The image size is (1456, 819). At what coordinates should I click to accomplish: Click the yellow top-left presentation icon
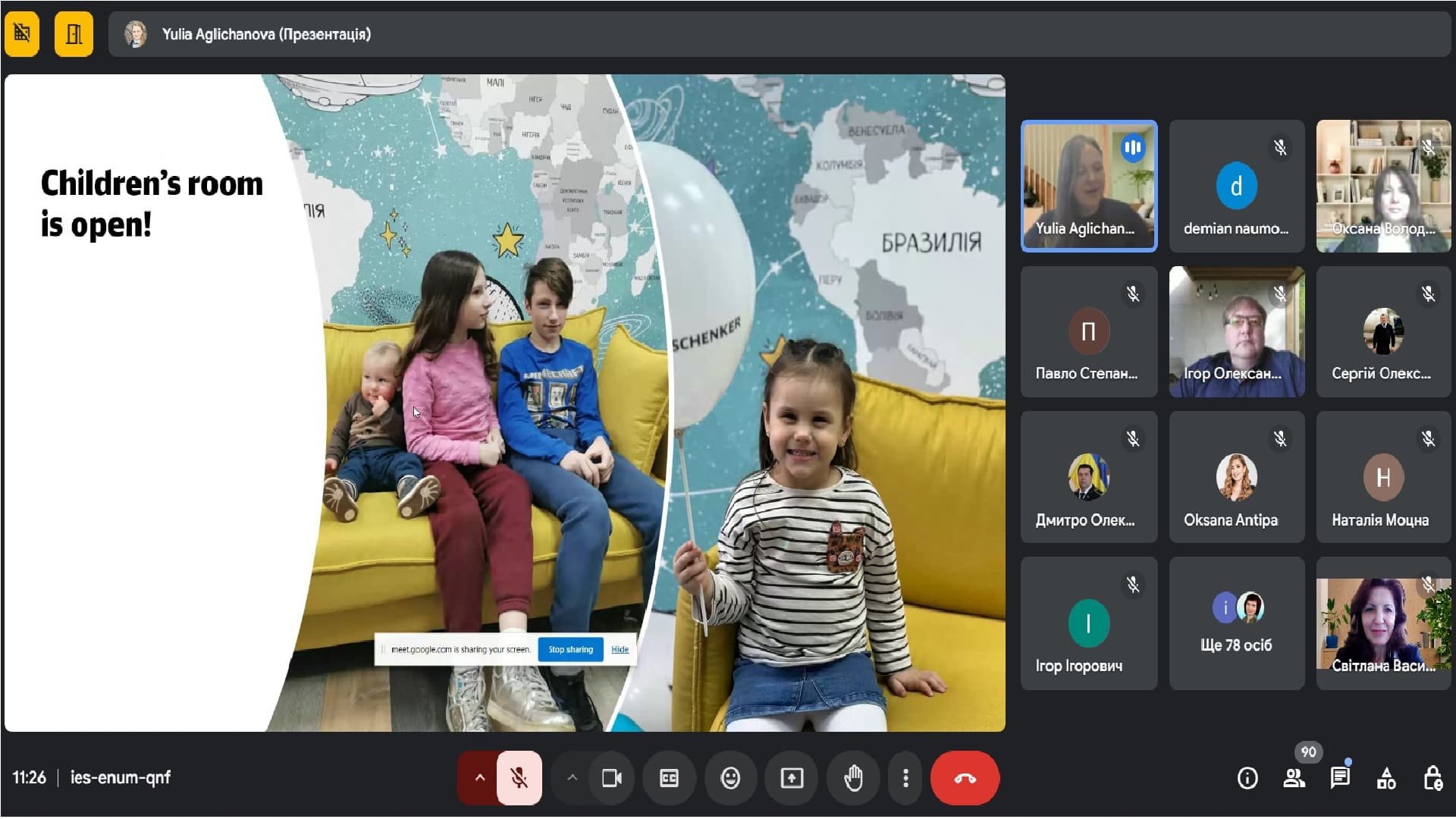[x=22, y=34]
